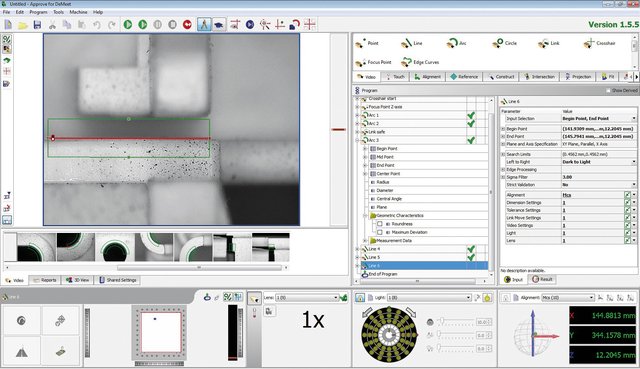Select the Edge Curves tool
This screenshot has width=640, height=369.
[x=420, y=62]
